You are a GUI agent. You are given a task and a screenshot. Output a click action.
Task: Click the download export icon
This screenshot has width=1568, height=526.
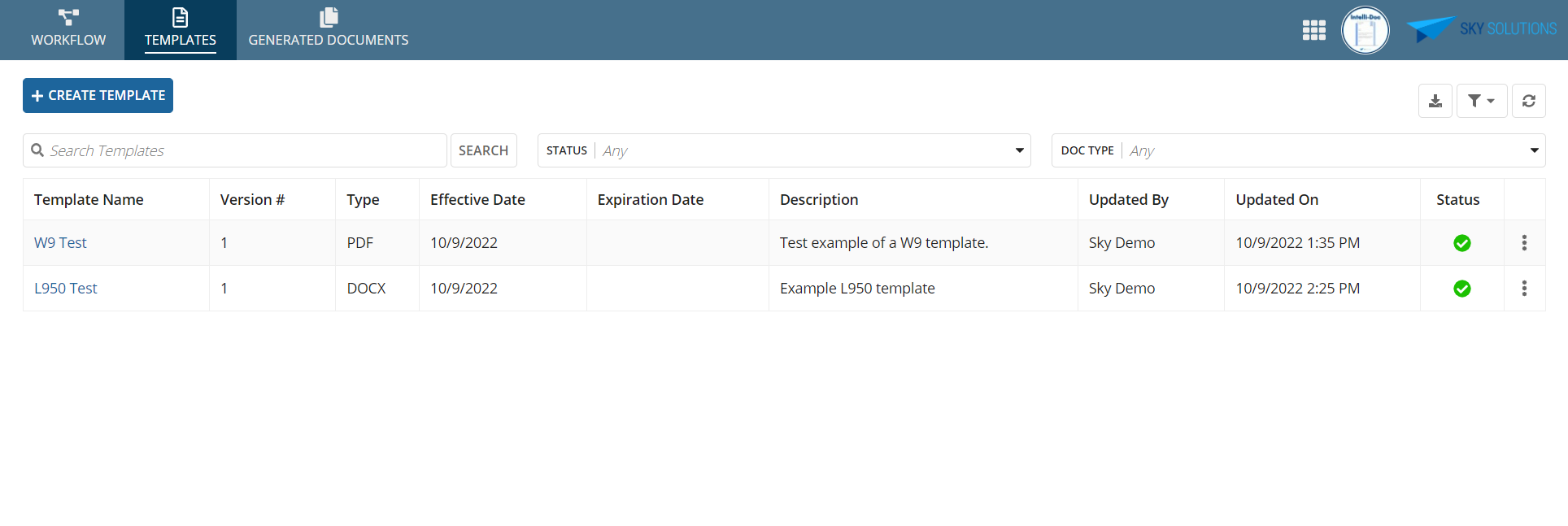coord(1435,101)
